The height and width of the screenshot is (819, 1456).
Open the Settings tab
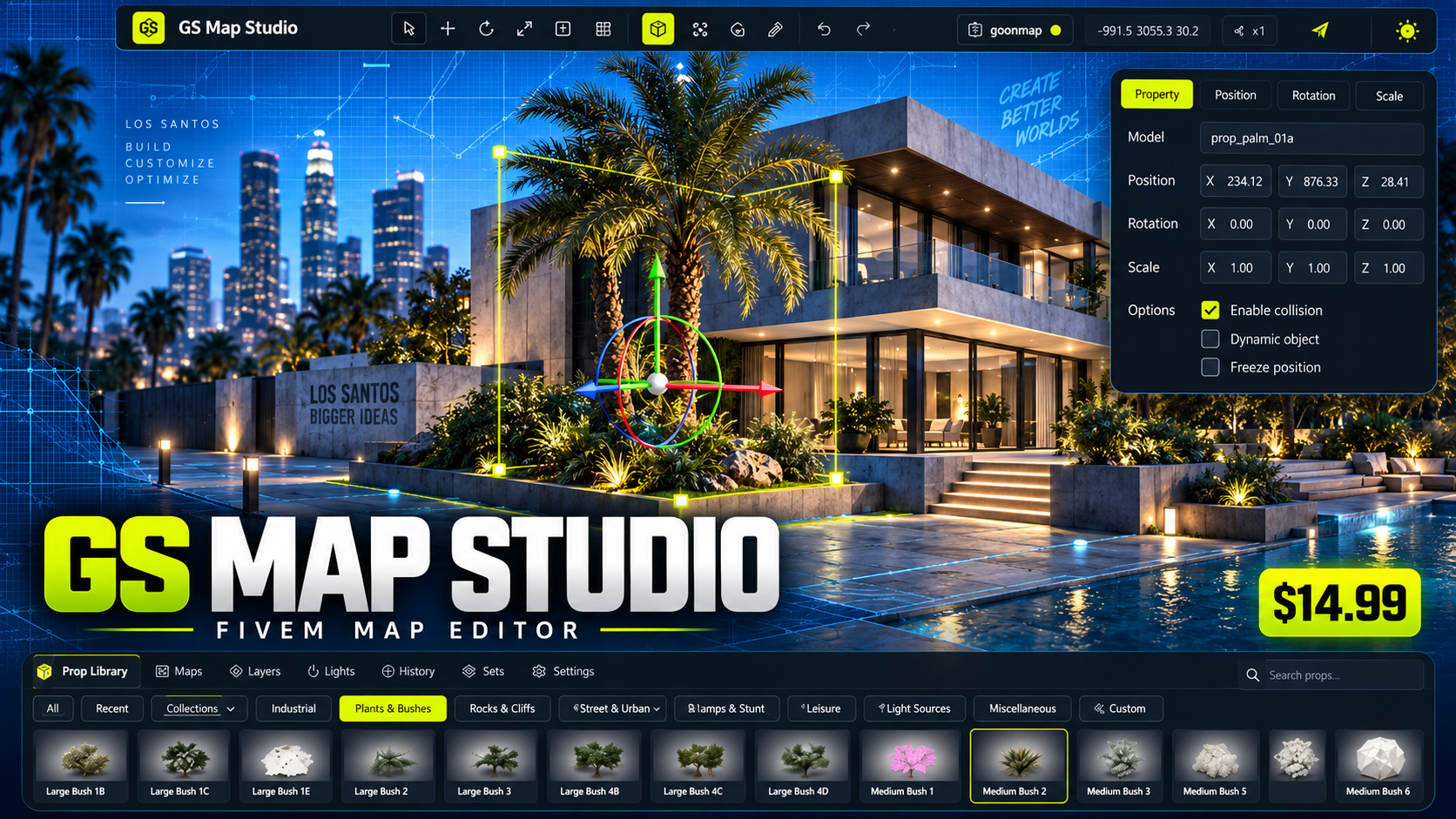click(563, 671)
